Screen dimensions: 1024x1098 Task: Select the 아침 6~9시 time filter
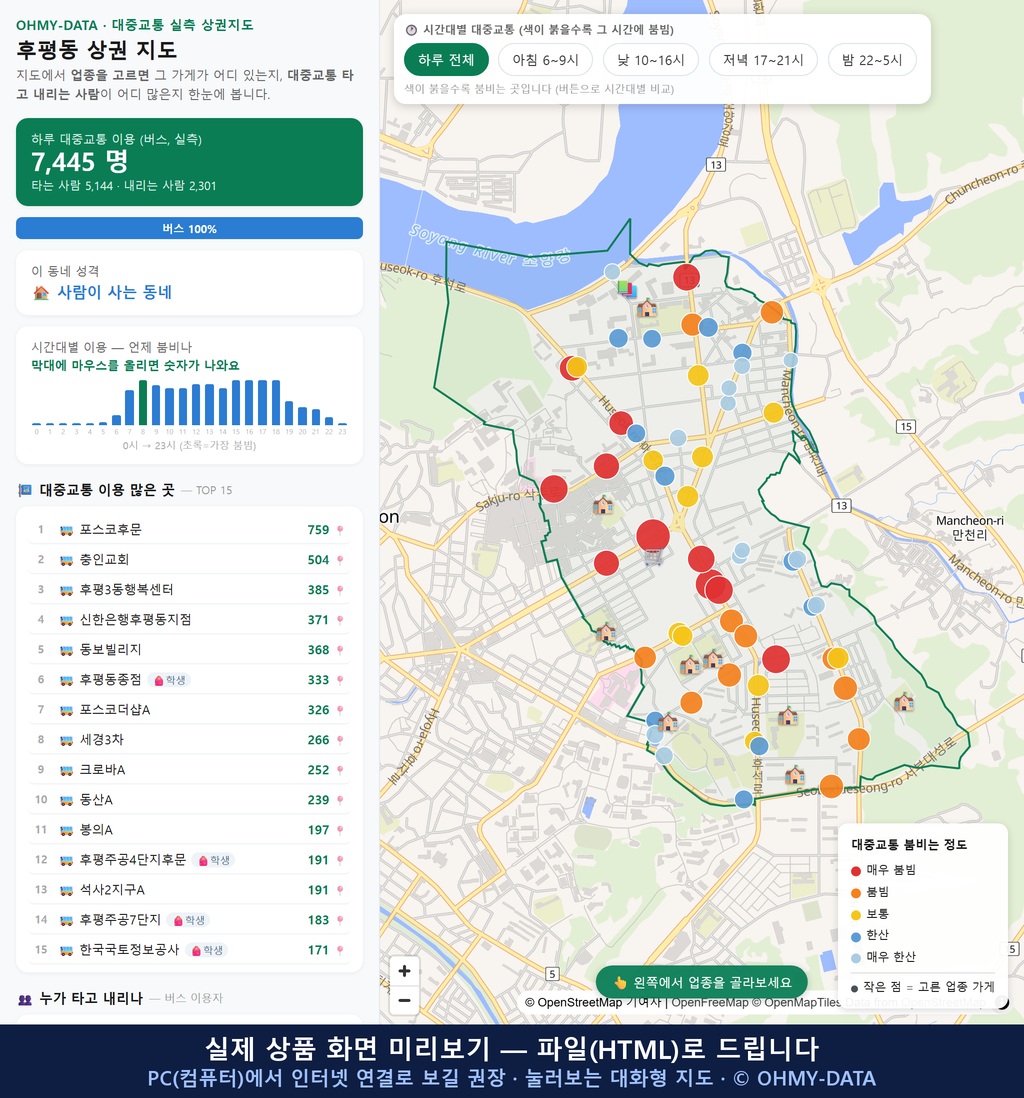546,60
